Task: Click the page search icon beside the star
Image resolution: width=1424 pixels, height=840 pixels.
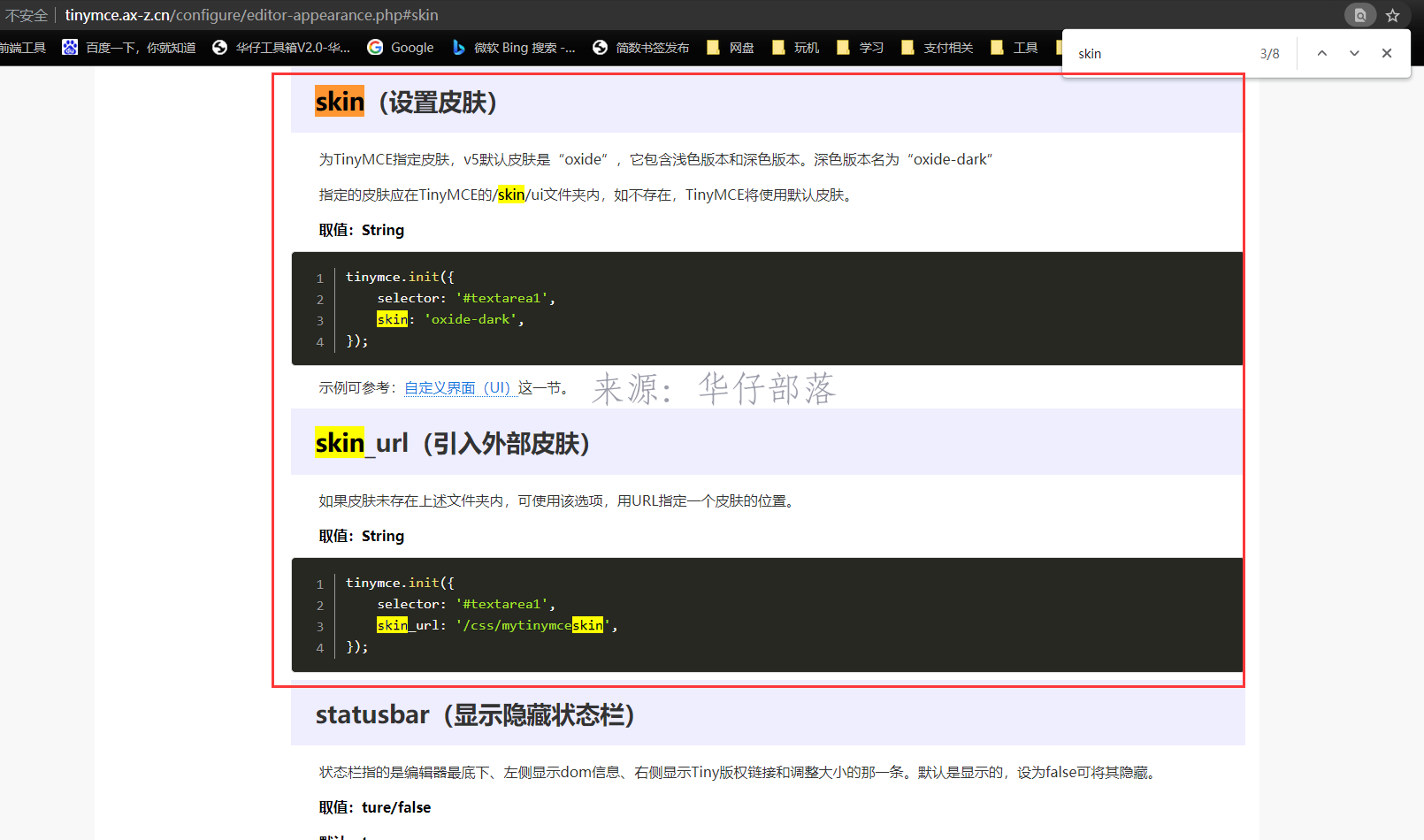Action: coord(1360,15)
